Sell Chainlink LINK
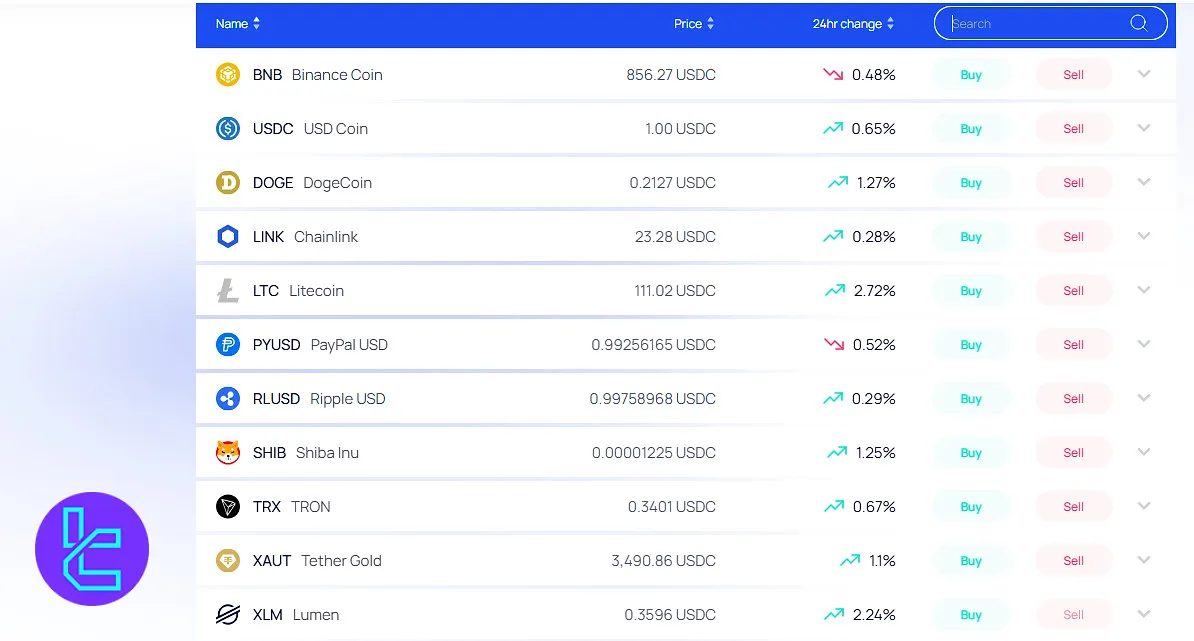Screen dimensions: 1194x641 pos(1074,237)
